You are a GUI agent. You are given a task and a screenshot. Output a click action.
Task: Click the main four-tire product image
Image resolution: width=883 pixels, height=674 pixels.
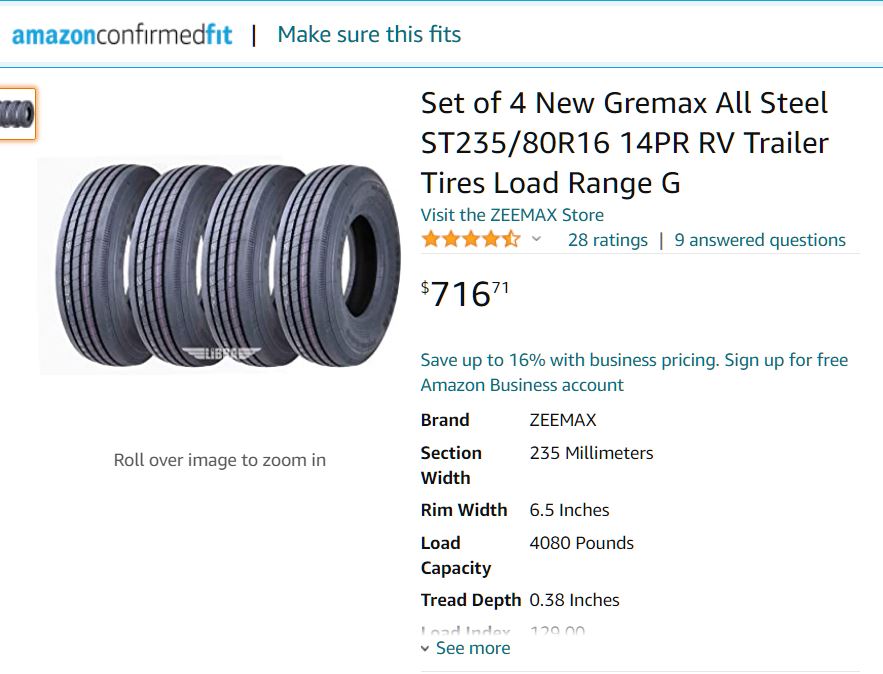click(x=217, y=265)
